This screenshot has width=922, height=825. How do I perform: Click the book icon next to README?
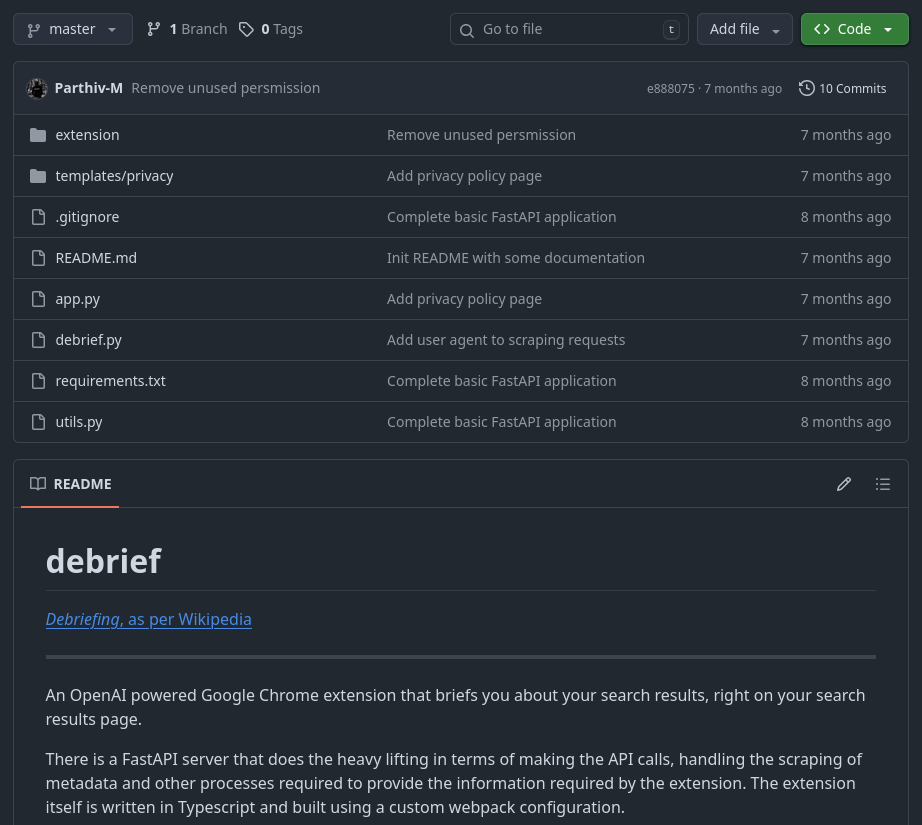[38, 483]
